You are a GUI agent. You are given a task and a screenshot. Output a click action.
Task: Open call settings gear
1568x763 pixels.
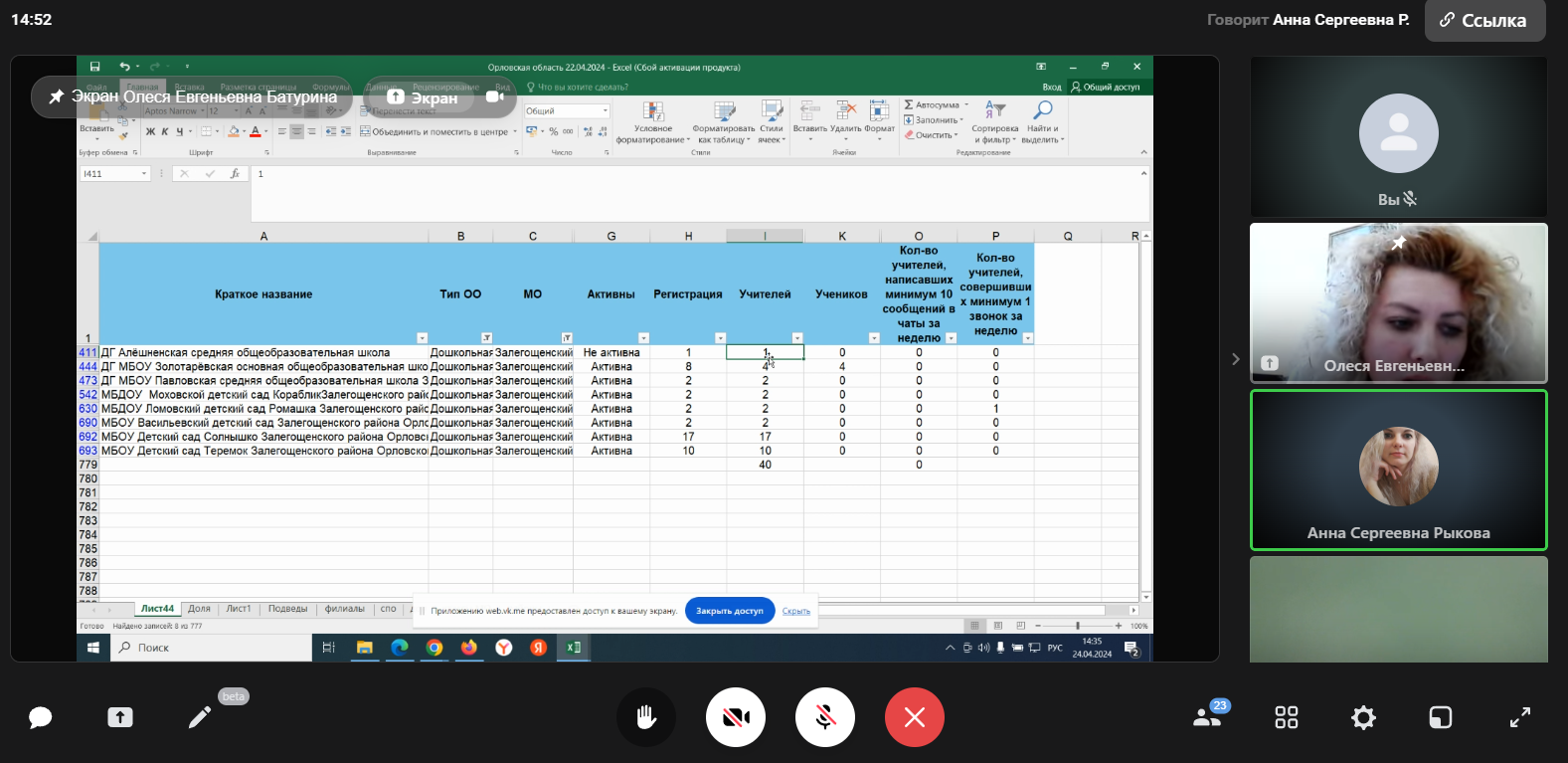1363,717
